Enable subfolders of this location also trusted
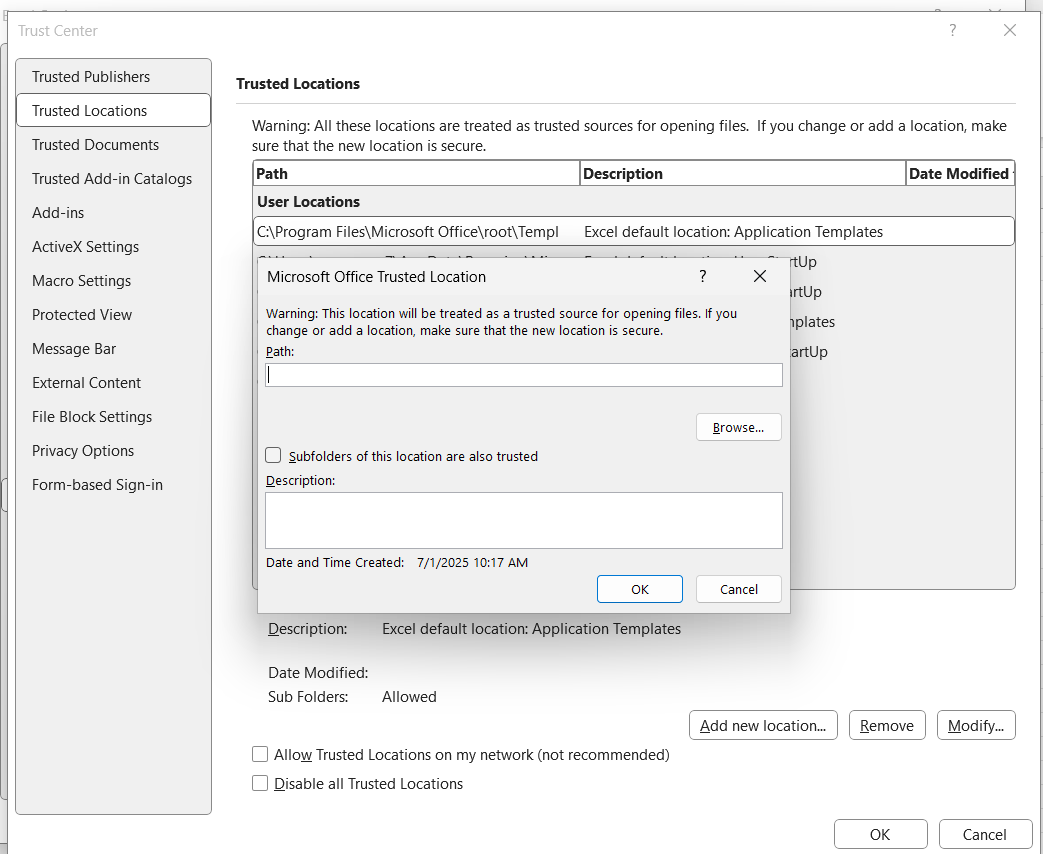 pos(273,455)
